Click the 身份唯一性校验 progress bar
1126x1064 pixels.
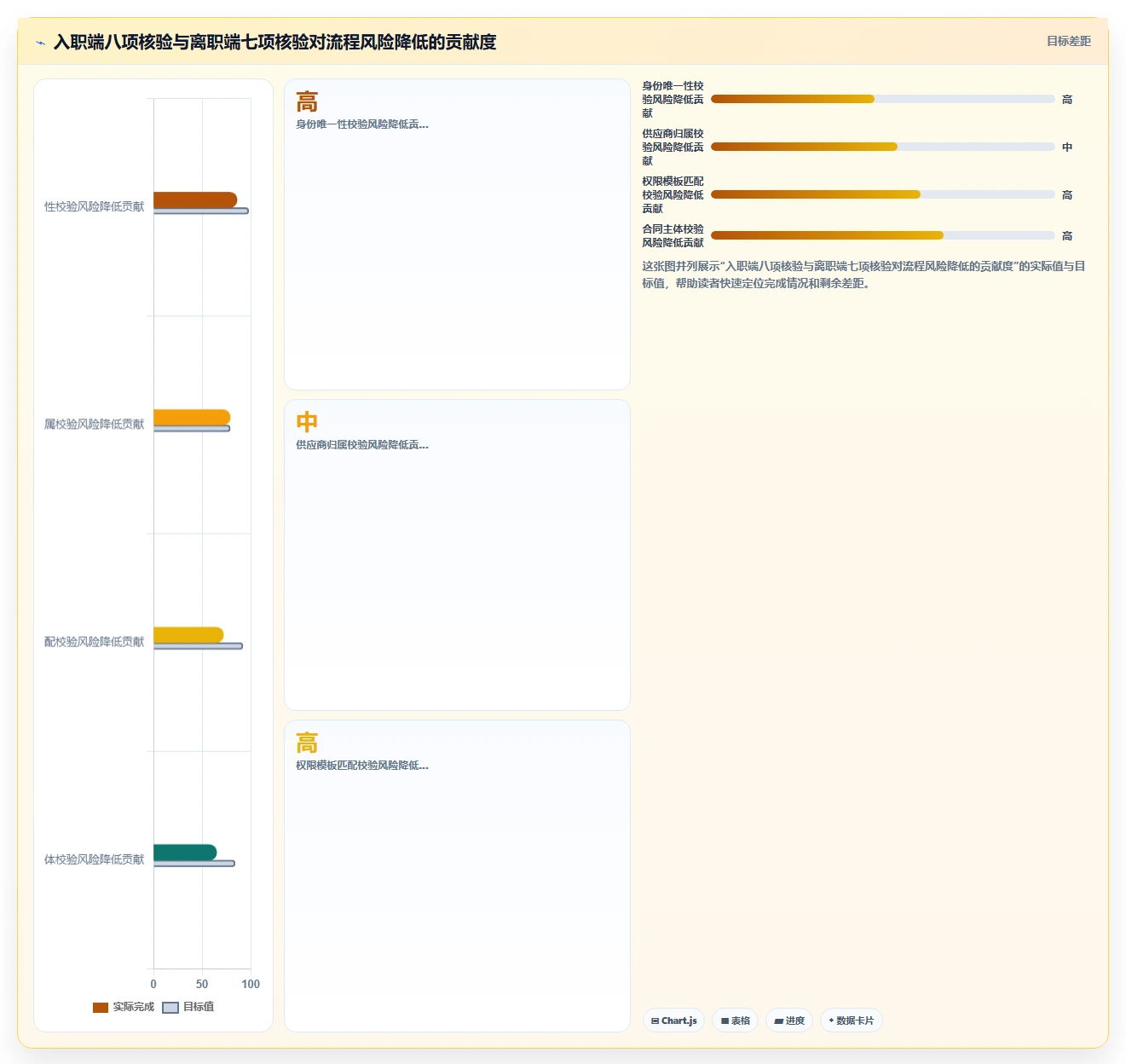pos(882,99)
